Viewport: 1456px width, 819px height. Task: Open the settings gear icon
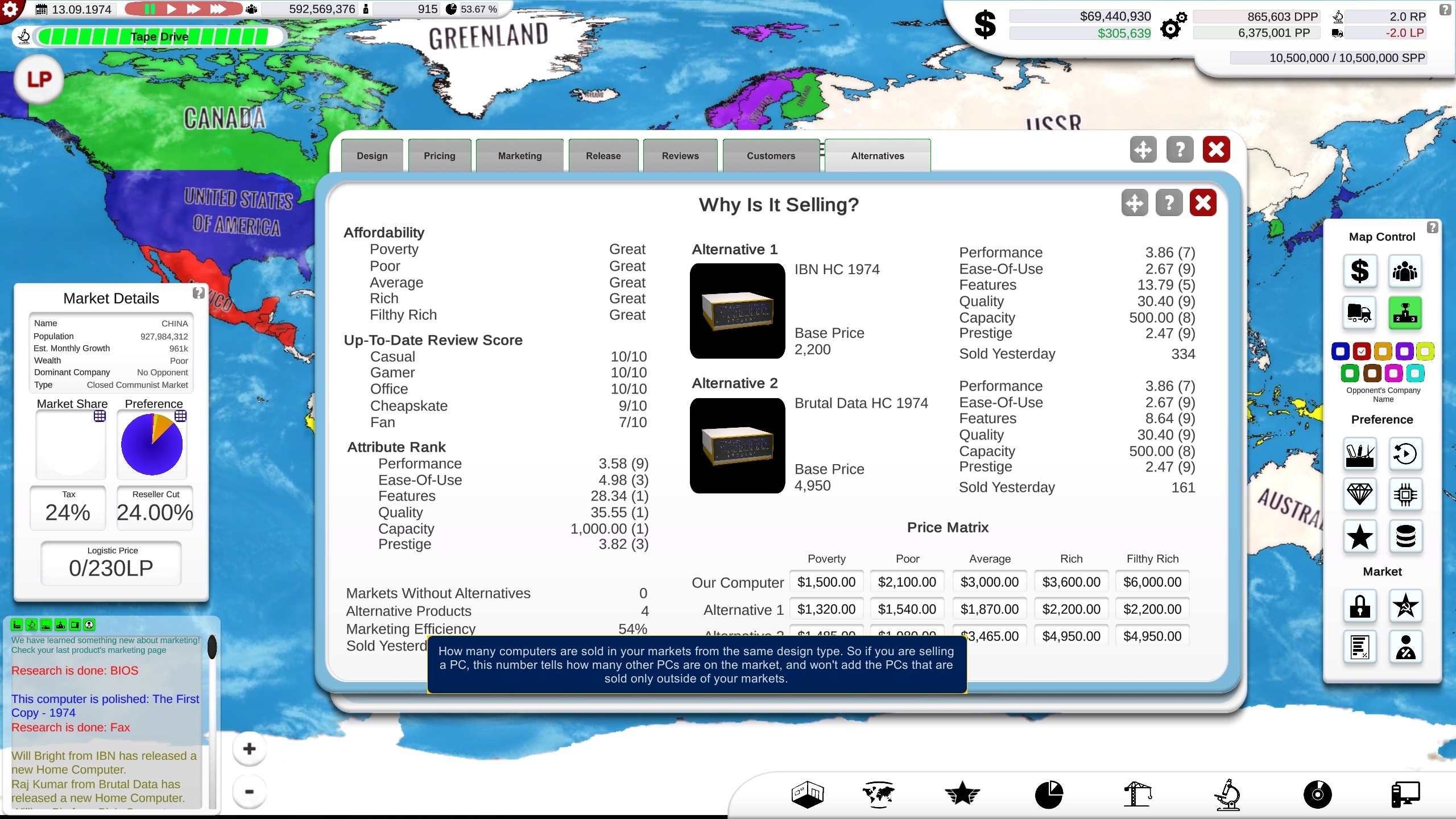(10, 9)
